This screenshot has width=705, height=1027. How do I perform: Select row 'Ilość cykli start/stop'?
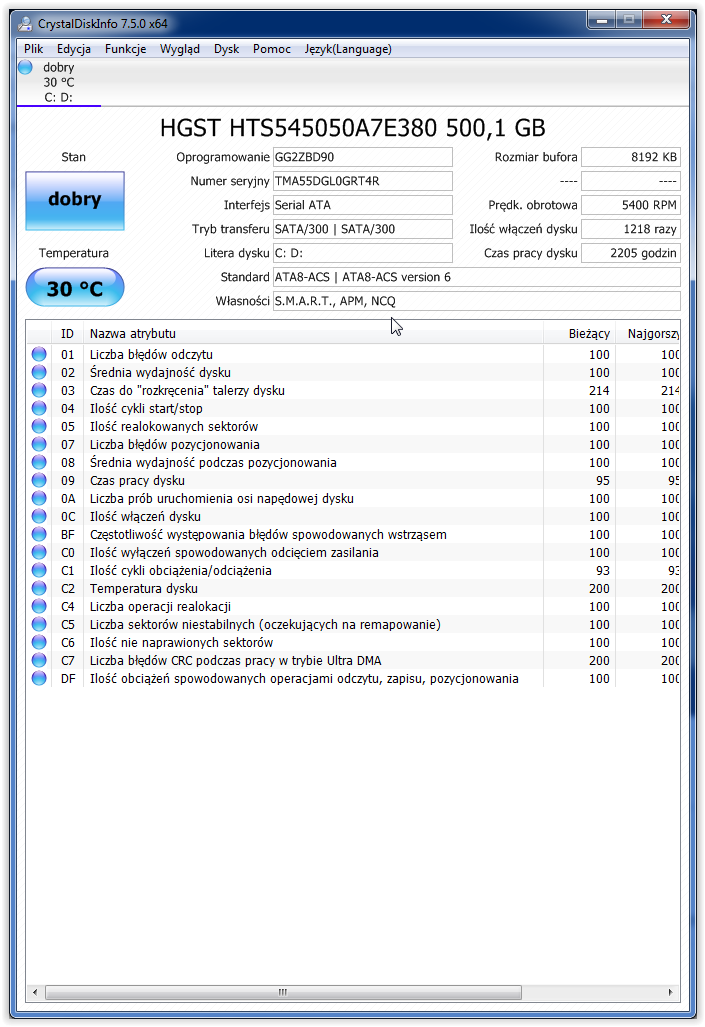point(352,408)
